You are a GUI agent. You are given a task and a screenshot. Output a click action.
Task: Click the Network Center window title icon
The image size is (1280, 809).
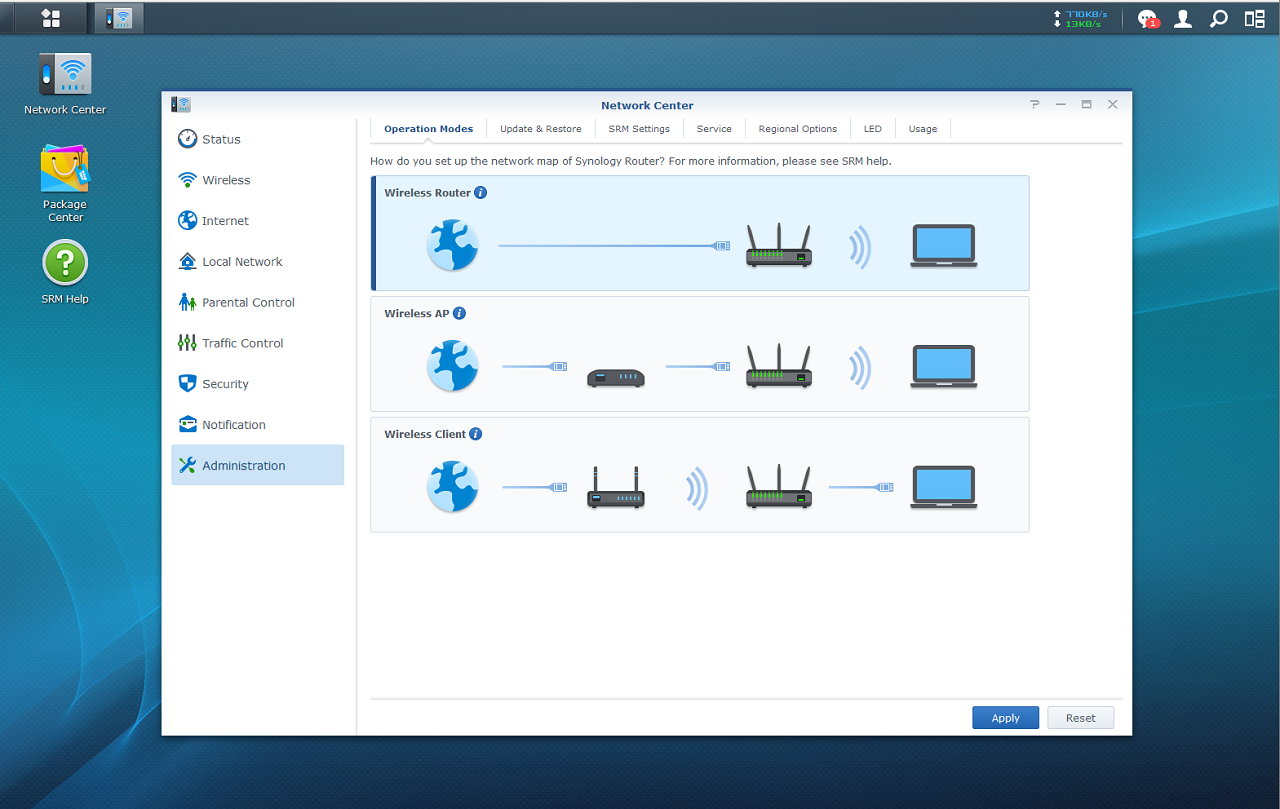[x=181, y=104]
